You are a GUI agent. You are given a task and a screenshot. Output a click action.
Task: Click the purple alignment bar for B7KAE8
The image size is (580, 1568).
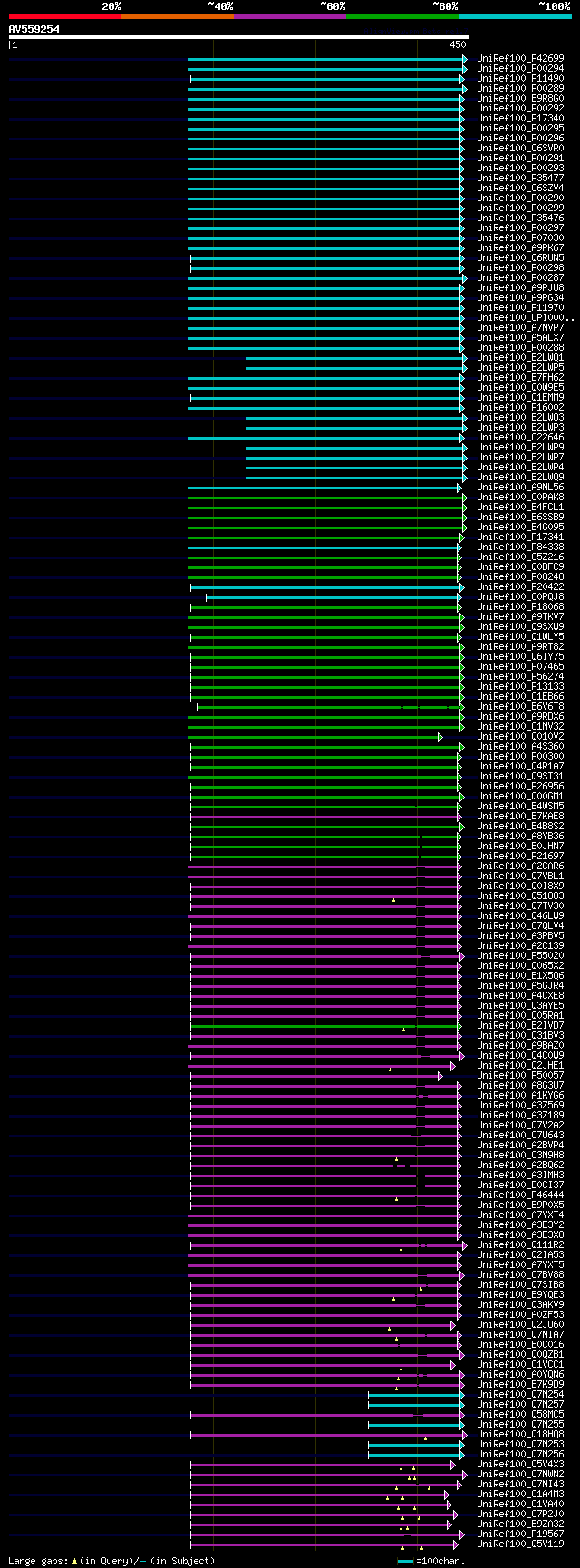[x=325, y=817]
